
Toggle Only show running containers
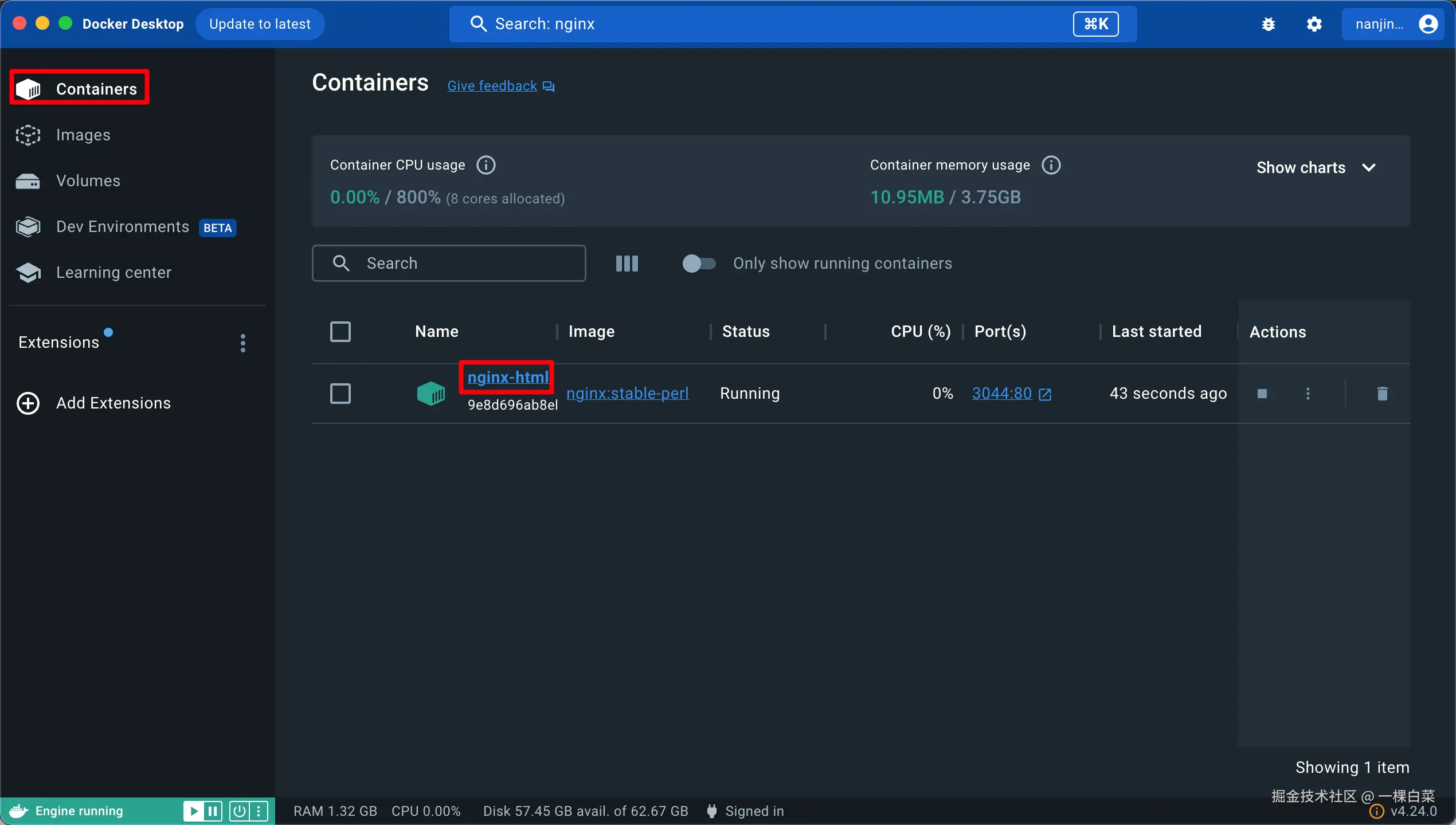pyautogui.click(x=699, y=264)
